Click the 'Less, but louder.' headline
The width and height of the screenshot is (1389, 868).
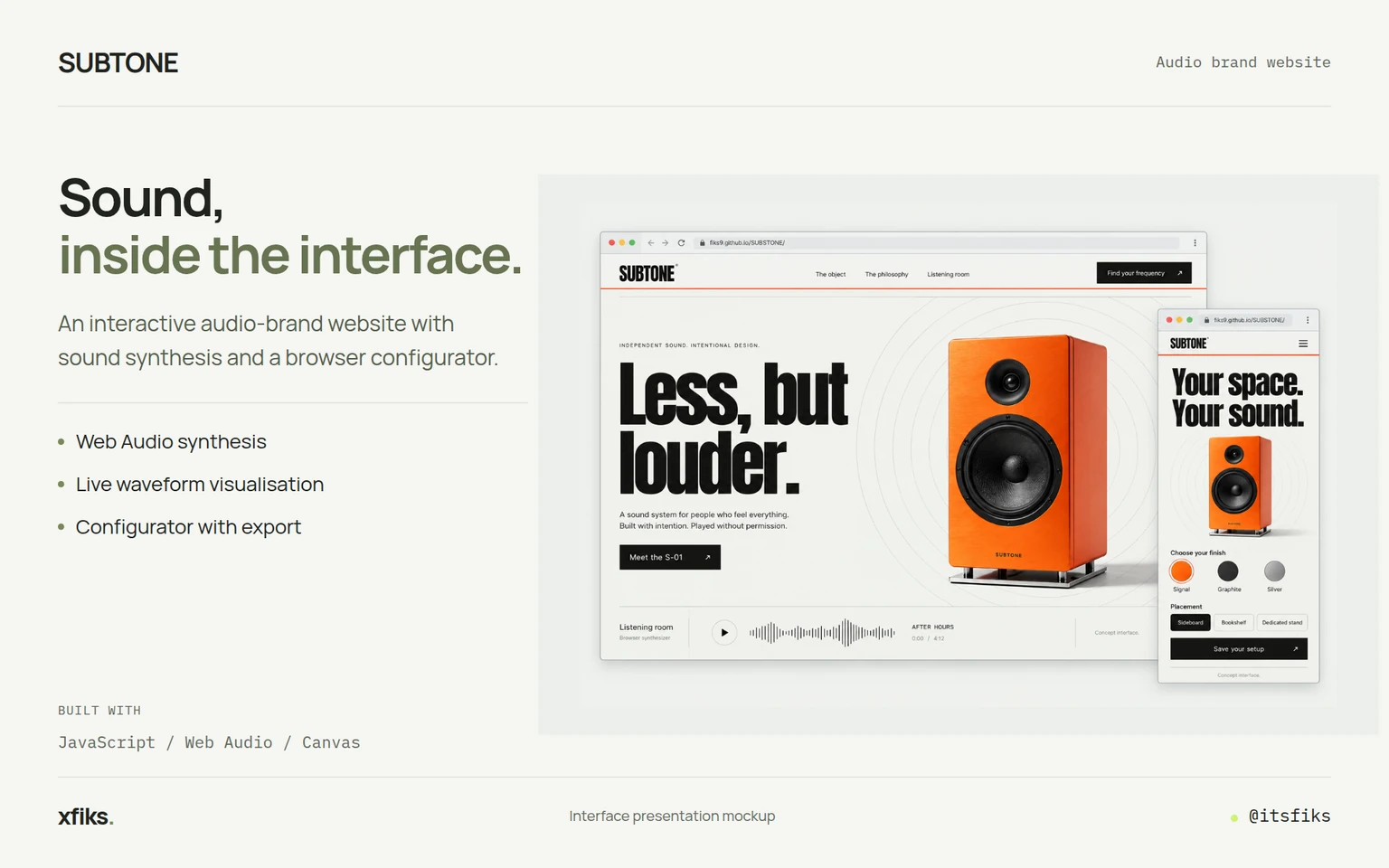[x=733, y=428]
